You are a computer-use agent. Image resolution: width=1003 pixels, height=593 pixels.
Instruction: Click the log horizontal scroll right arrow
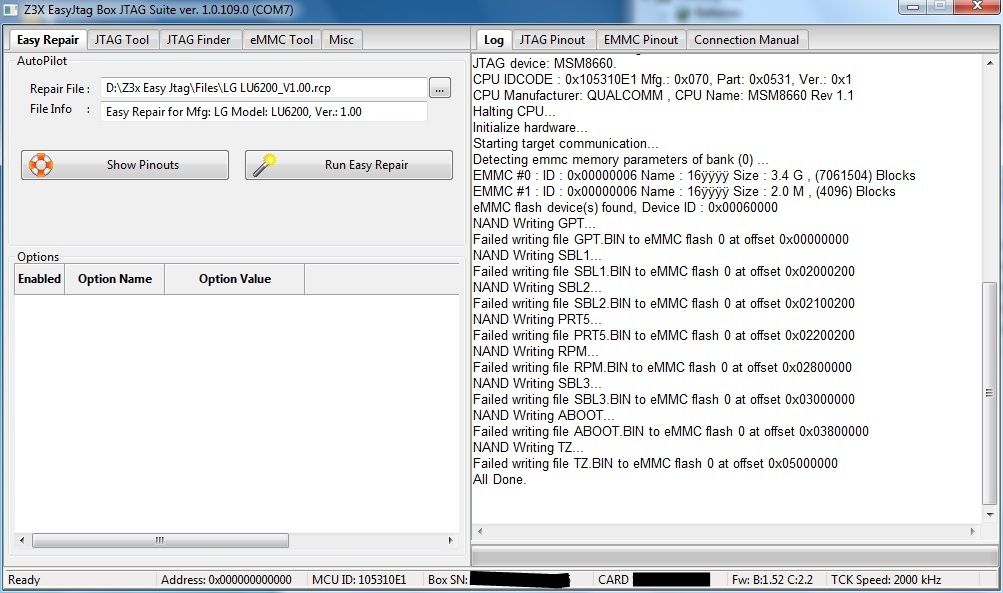tap(973, 531)
